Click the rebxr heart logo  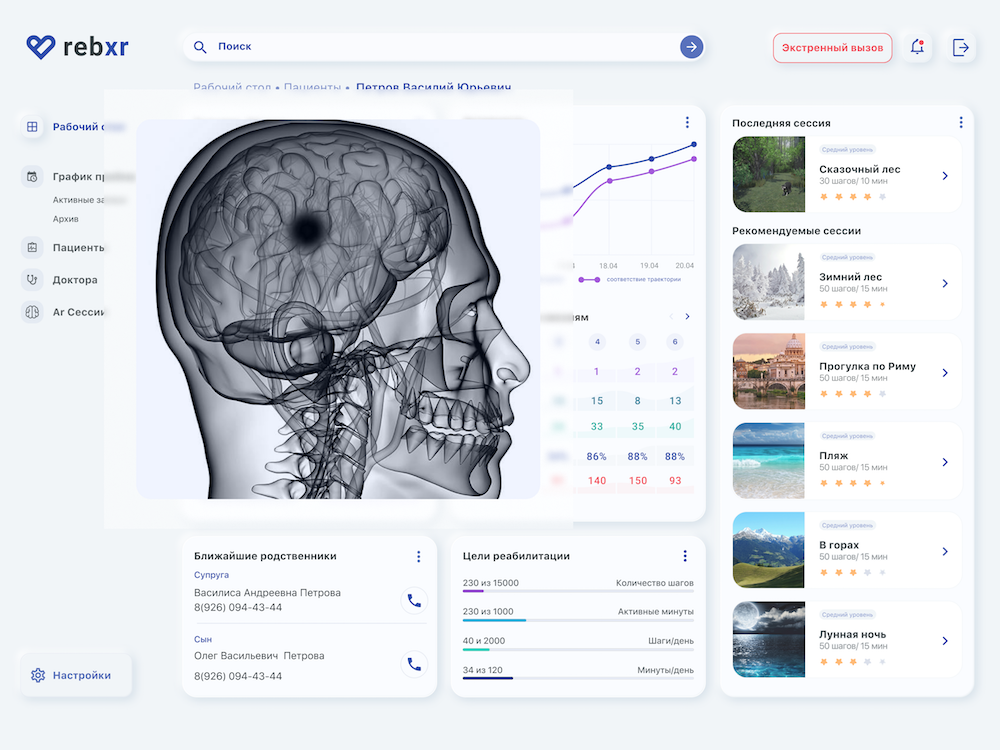click(x=41, y=47)
